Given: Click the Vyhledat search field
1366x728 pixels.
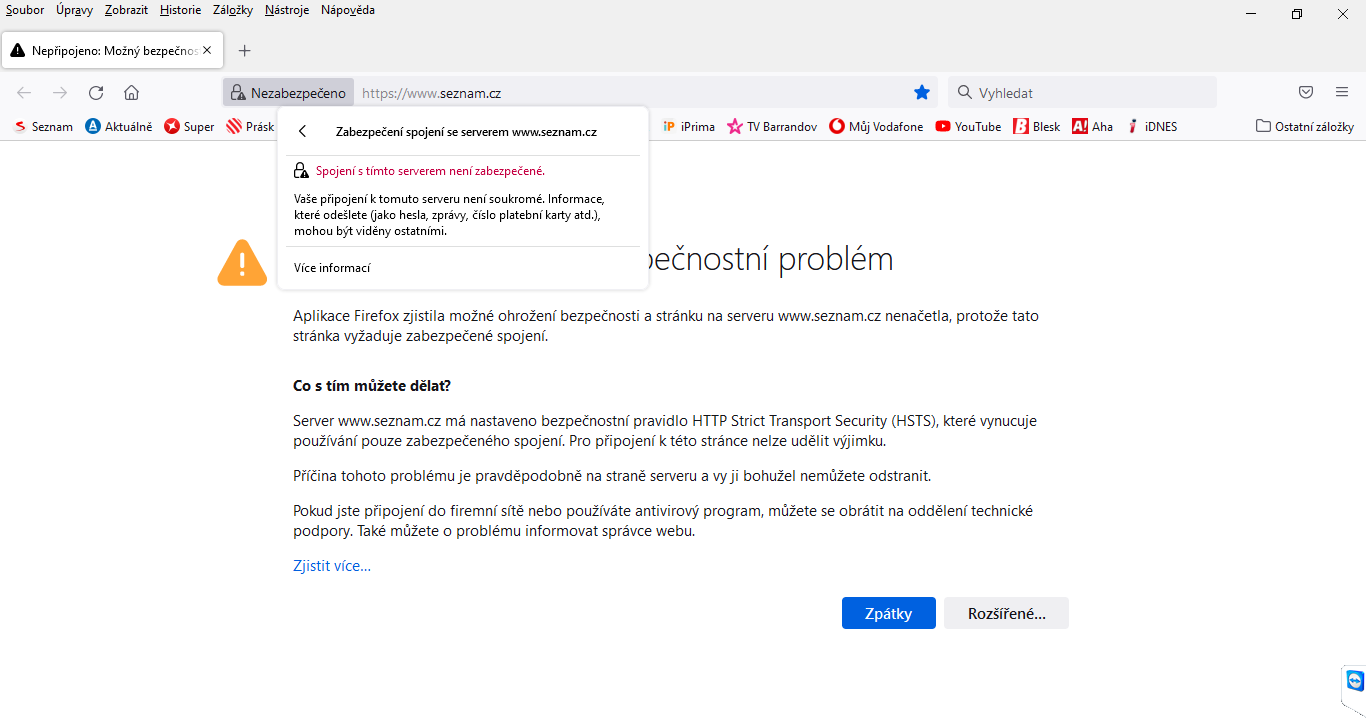Looking at the screenshot, I should click(1090, 93).
